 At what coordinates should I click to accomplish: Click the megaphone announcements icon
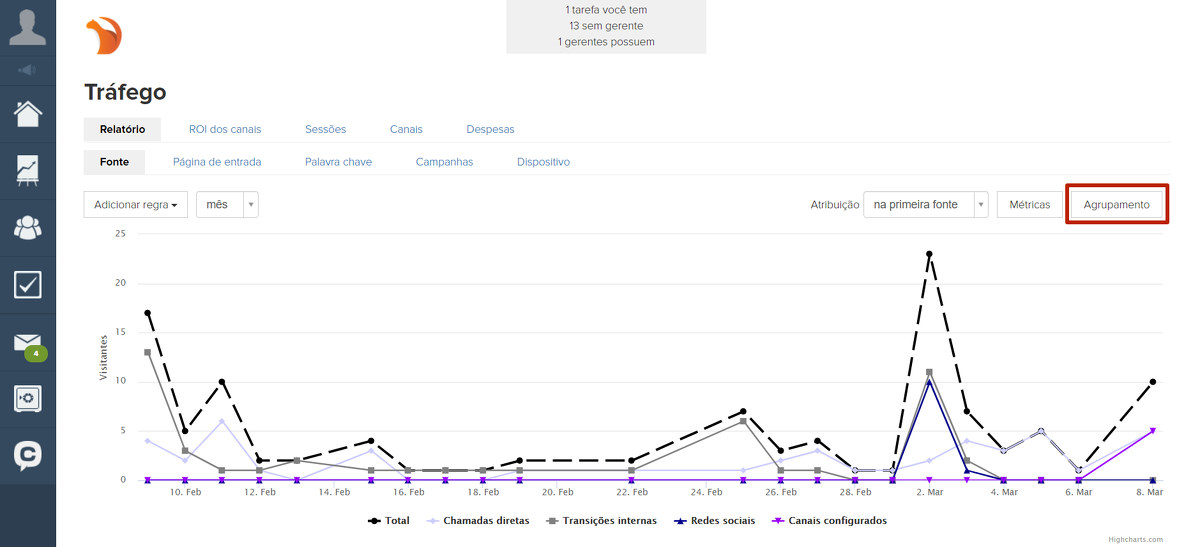[28, 70]
